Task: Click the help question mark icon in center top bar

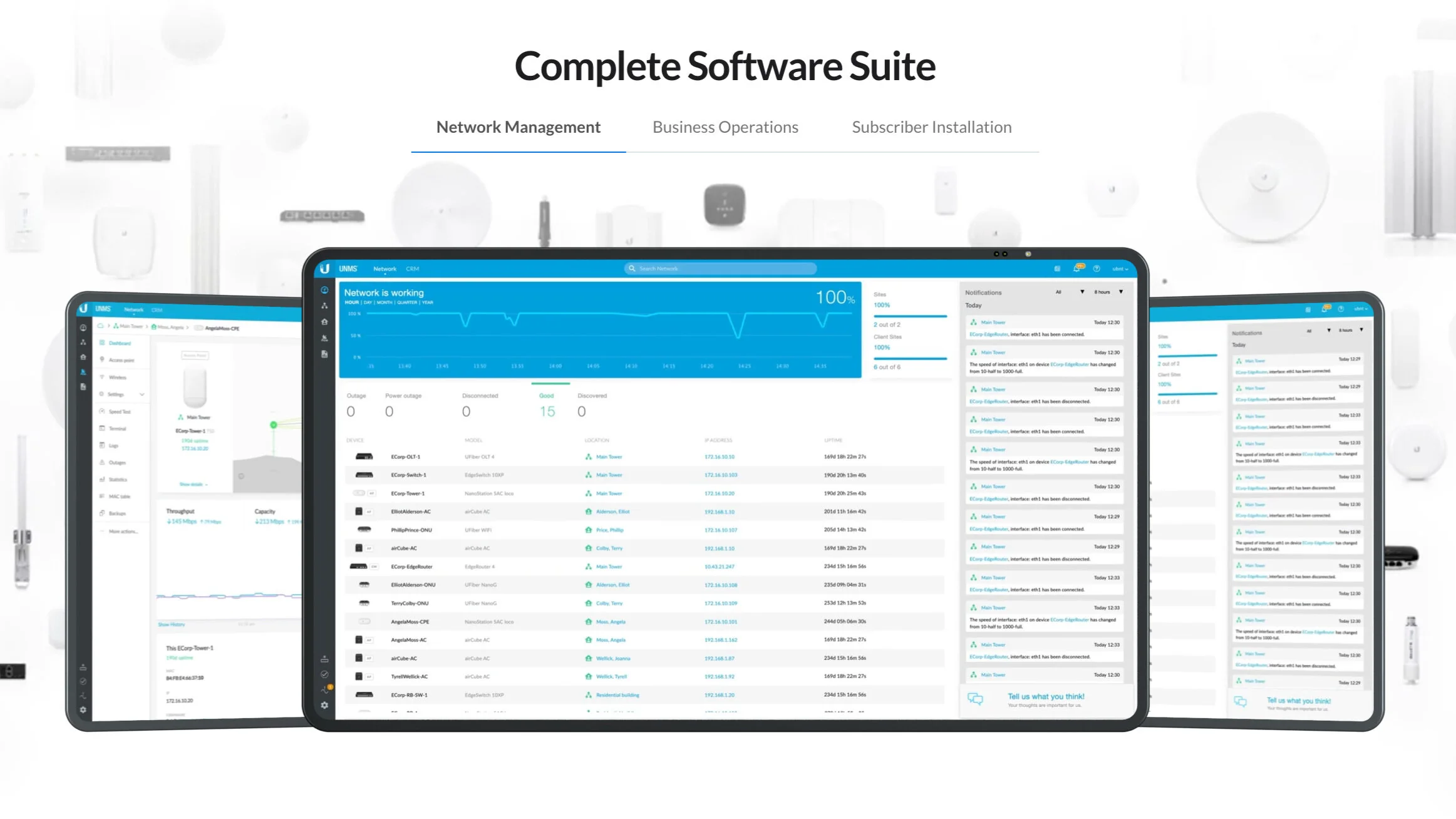Action: pos(1097,269)
